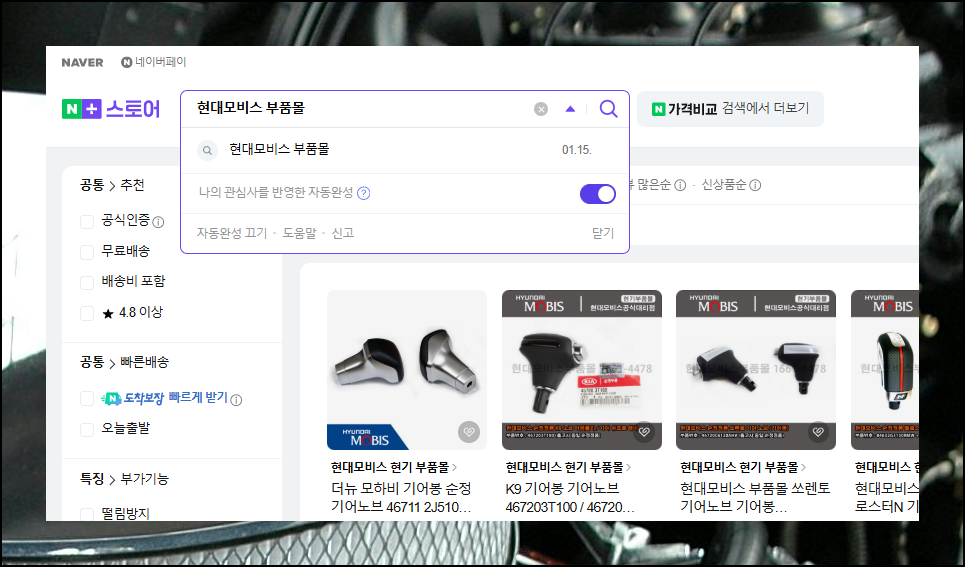Open info icon next to 많은순 sort
Screen dimensions: 965x567
[680, 185]
